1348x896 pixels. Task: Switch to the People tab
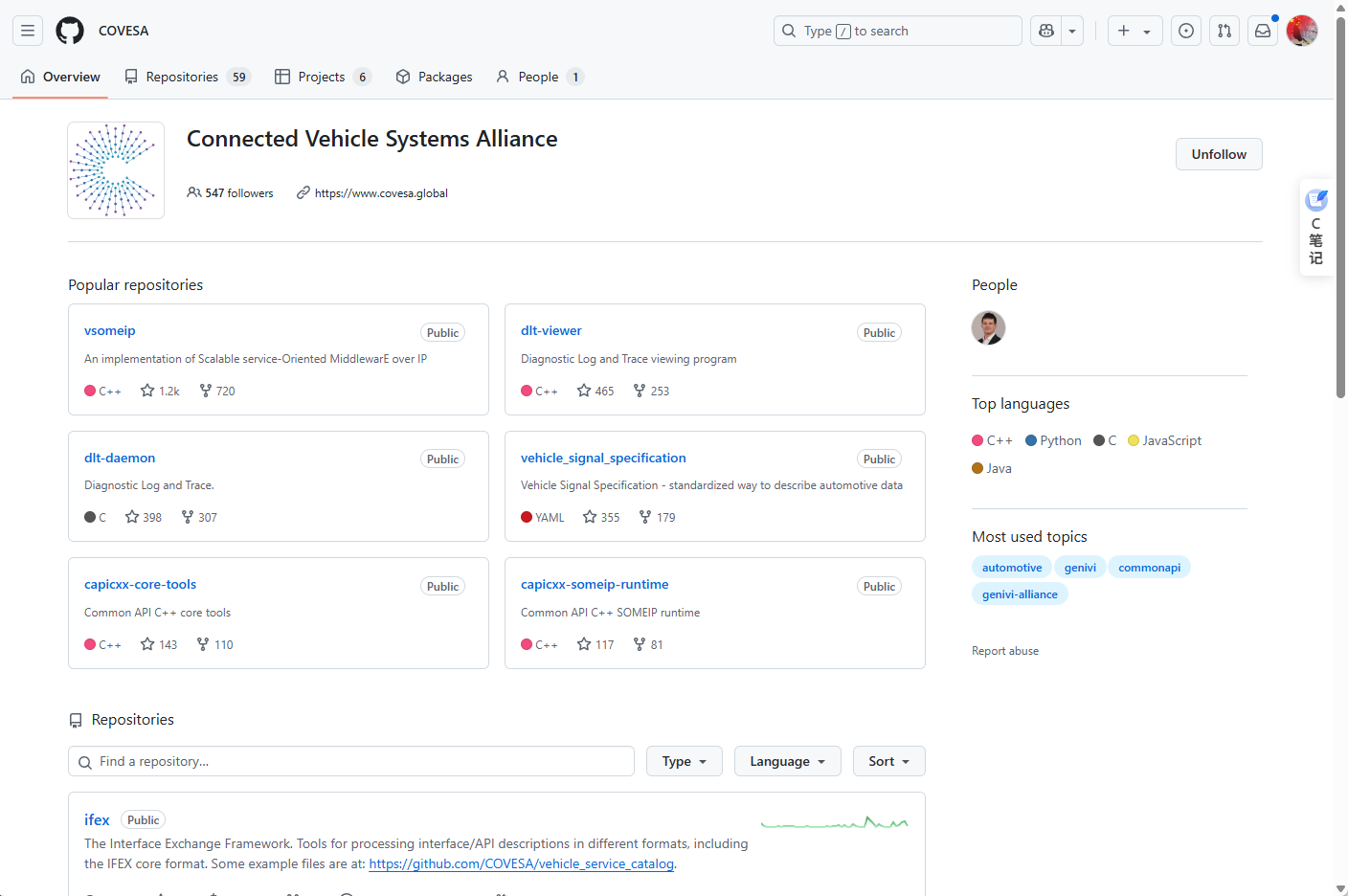coord(539,77)
